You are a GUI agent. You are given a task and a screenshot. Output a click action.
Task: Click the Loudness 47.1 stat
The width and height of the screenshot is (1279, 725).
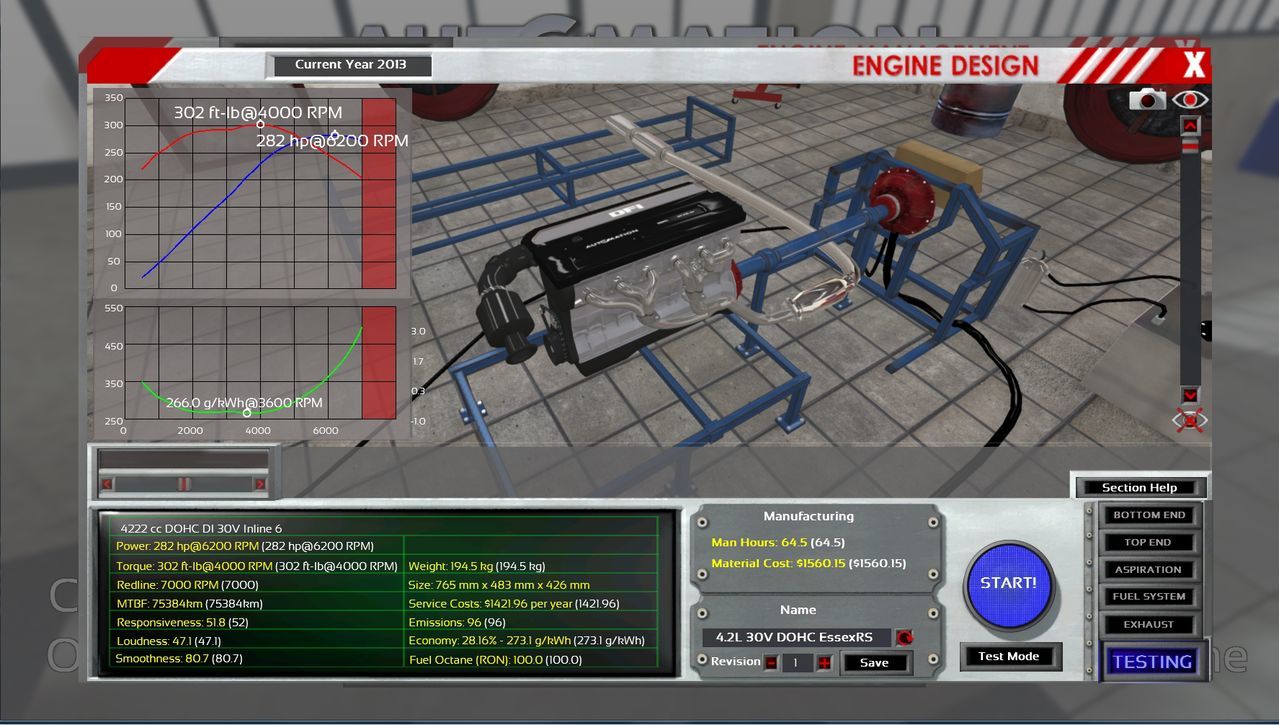[x=169, y=640]
